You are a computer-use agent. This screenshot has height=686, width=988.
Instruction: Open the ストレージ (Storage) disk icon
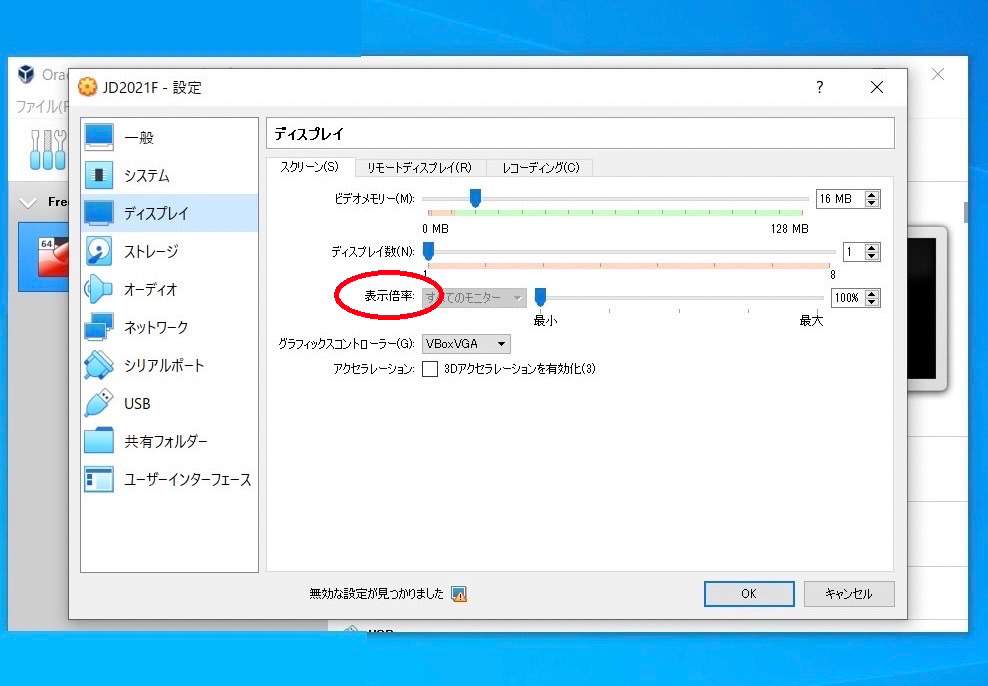[x=100, y=251]
